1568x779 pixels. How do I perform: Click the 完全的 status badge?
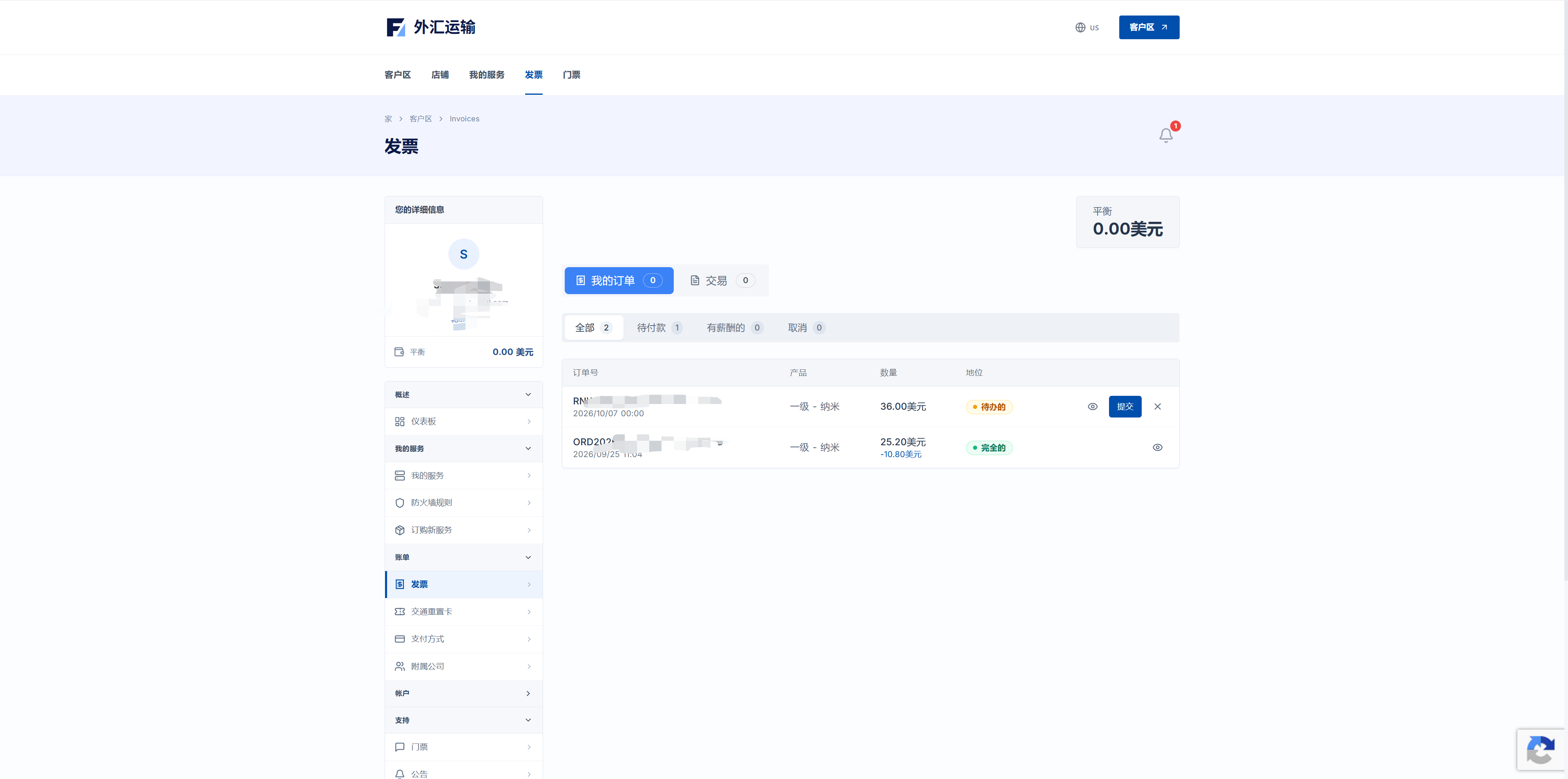(989, 448)
